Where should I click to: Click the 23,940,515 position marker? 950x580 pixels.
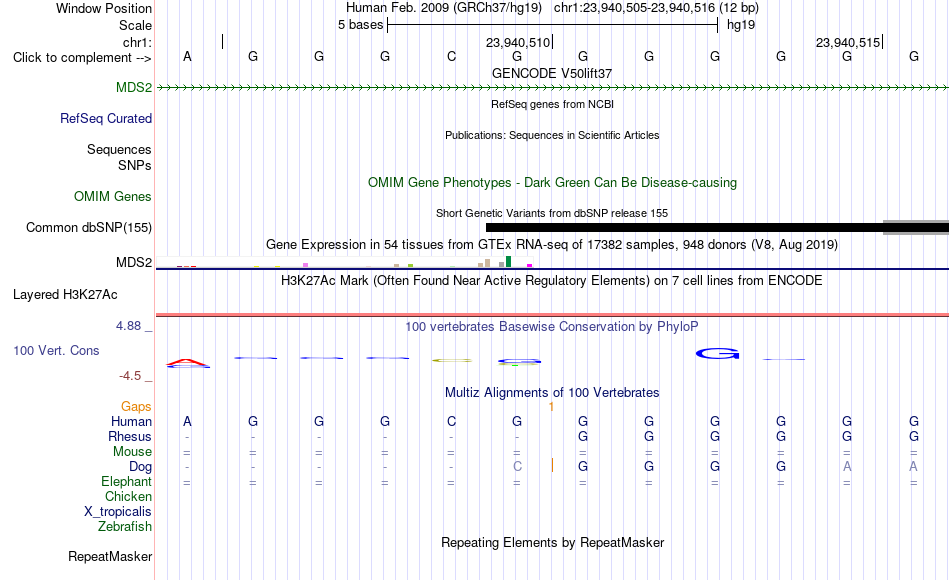pos(848,42)
